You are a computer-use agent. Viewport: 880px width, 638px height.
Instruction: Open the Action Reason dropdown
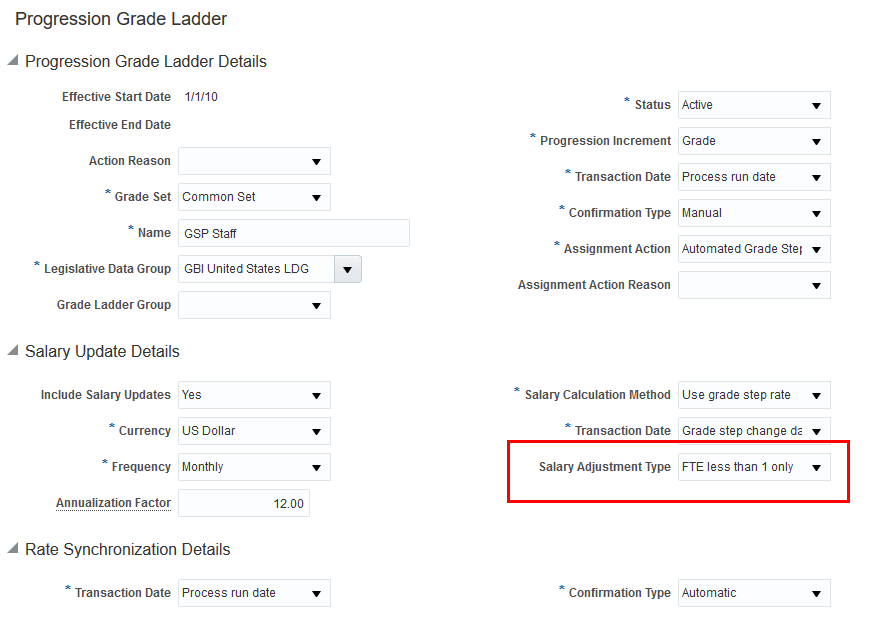[x=254, y=161]
